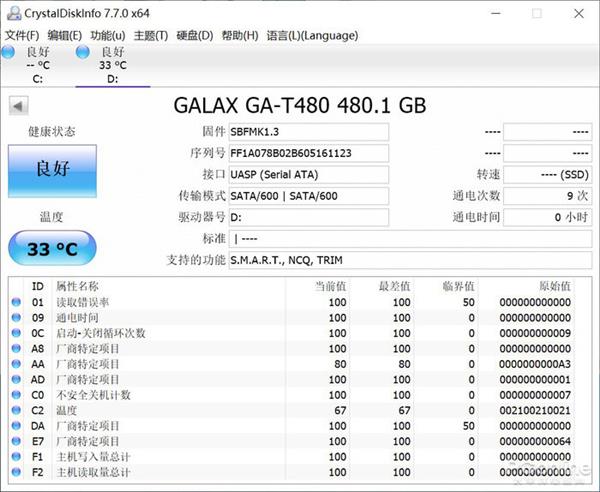Click the 主机读取量总计 attribute name
Image resolution: width=600 pixels, height=492 pixels.
pyautogui.click(x=93, y=472)
